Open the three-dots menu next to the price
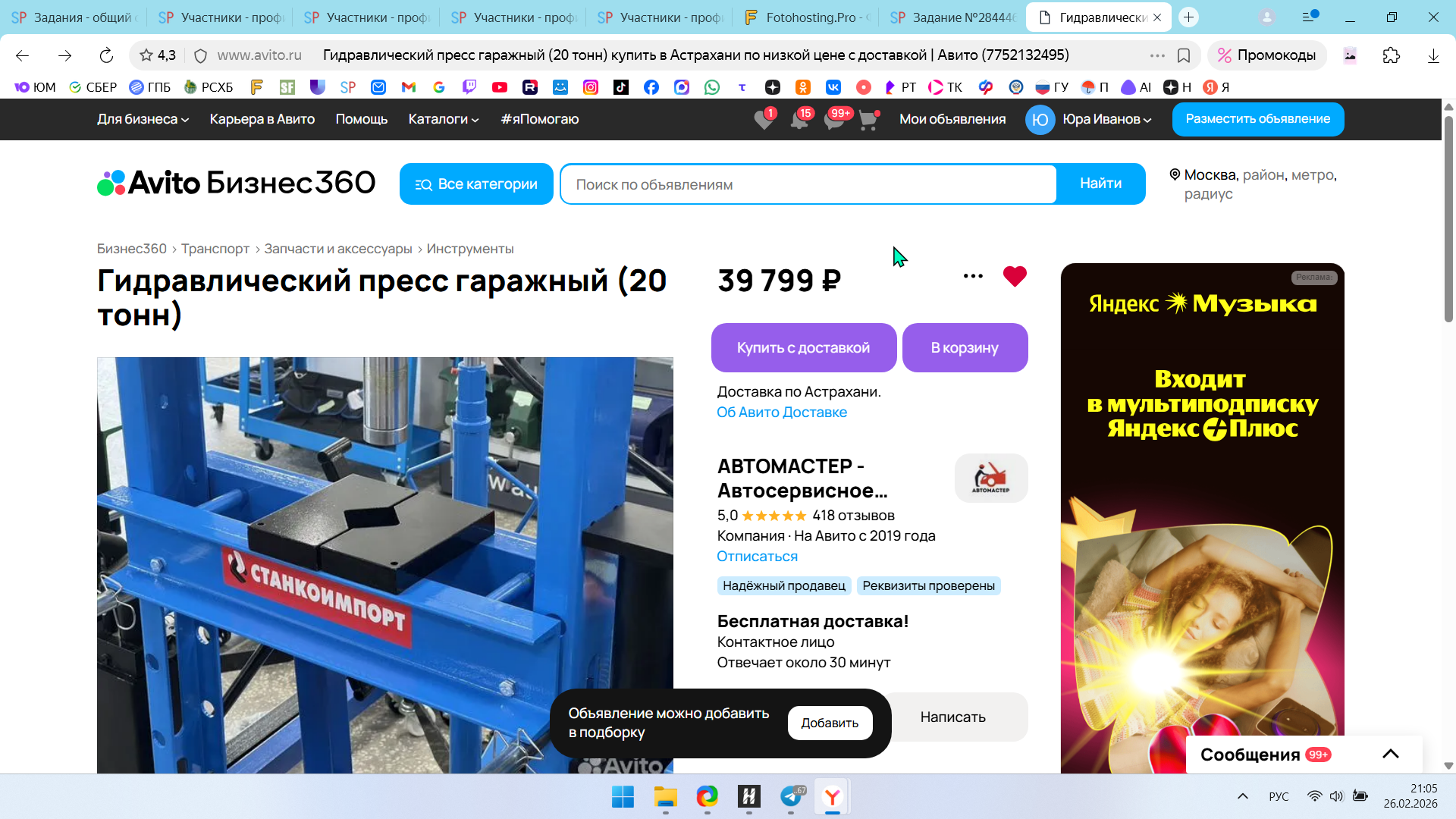This screenshot has height=819, width=1456. (973, 276)
